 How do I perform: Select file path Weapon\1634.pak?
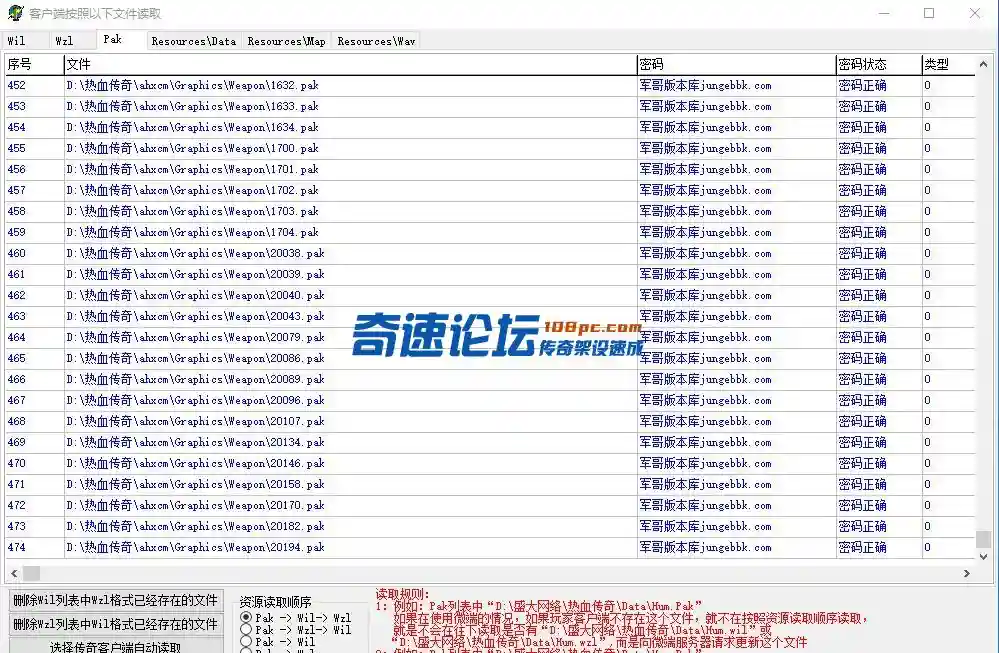[192, 127]
